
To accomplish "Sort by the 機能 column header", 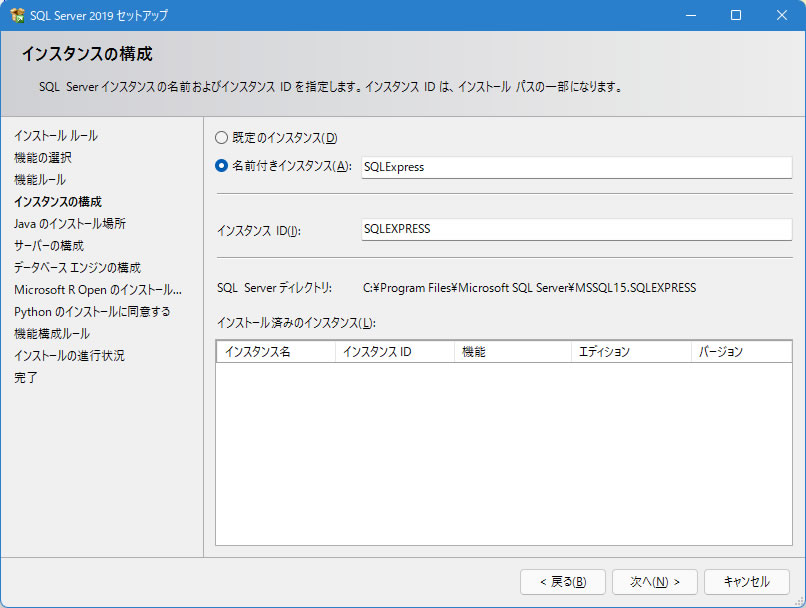I will 512,352.
